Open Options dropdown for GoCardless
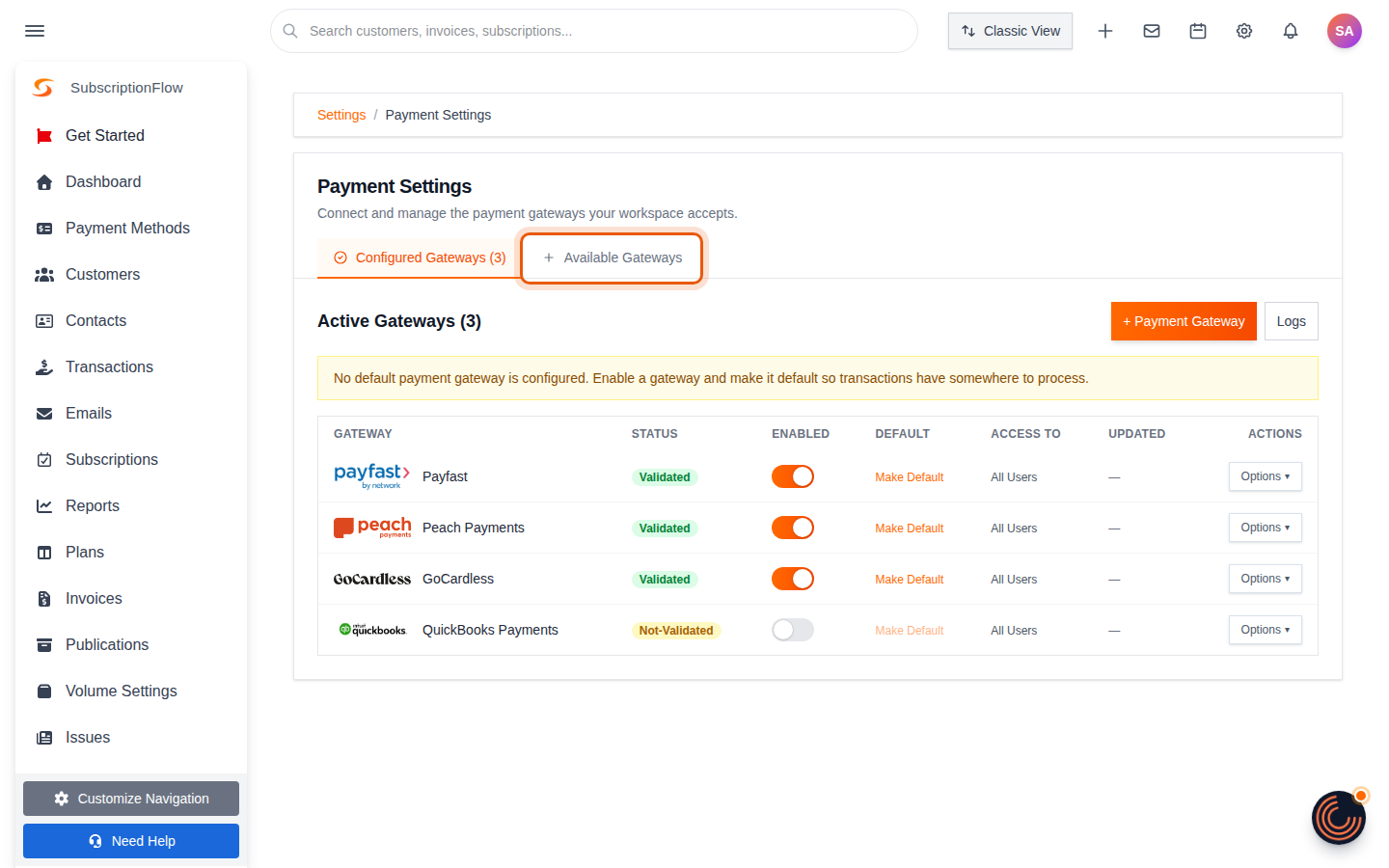The height and width of the screenshot is (868, 1389). point(1265,579)
